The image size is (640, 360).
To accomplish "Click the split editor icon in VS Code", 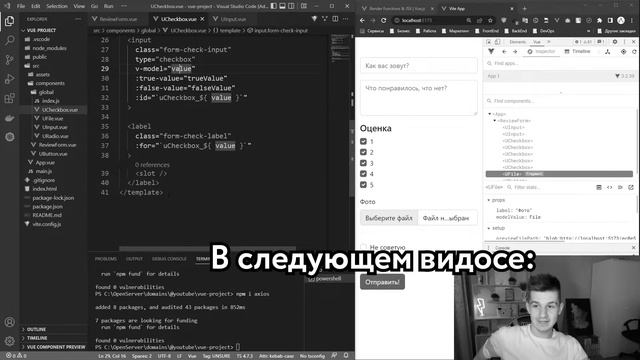I will (335, 19).
